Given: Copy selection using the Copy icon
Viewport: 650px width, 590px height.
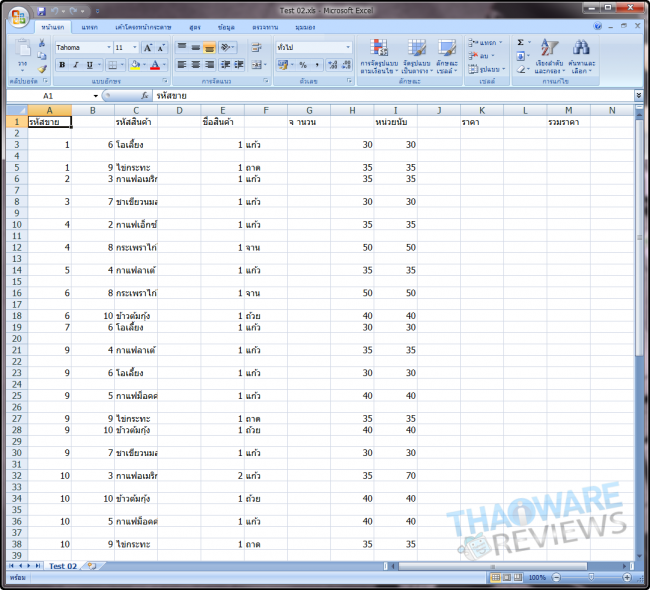Looking at the screenshot, I should 41,56.
